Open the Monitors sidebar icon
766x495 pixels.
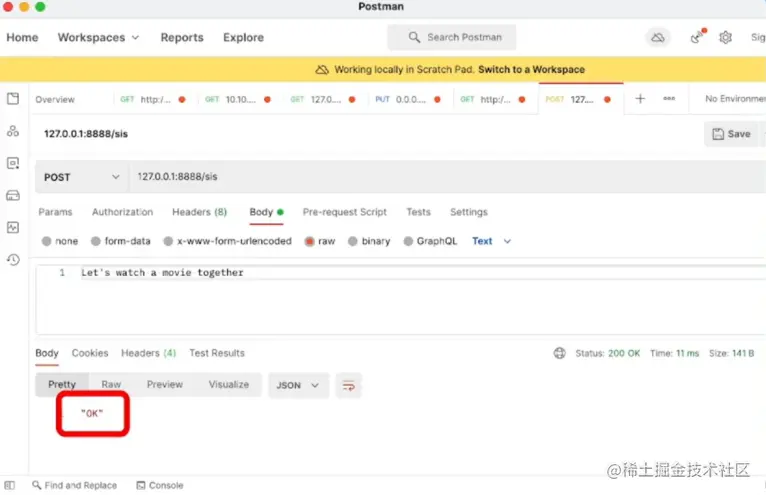[x=13, y=227]
